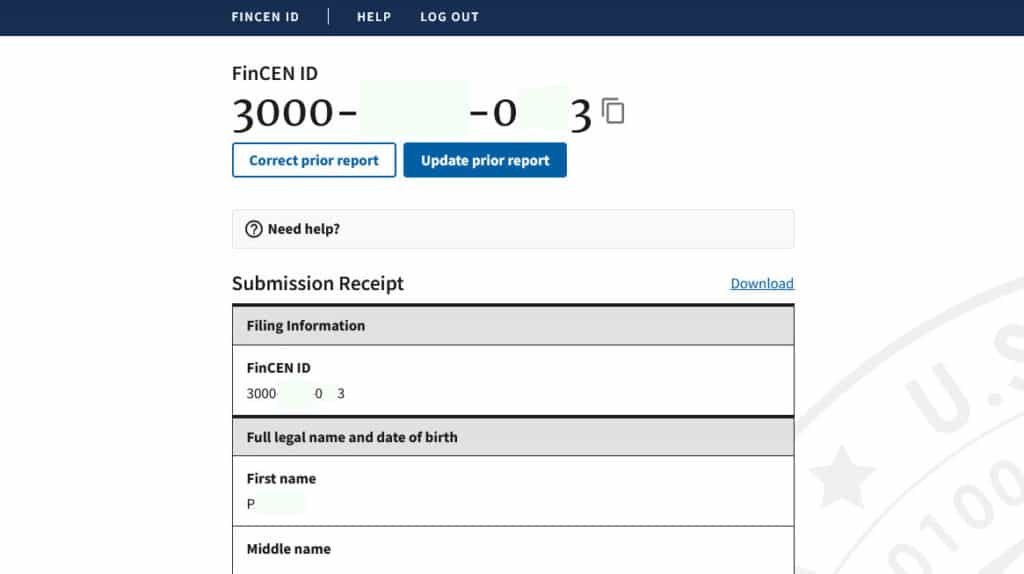This screenshot has height=574, width=1024.
Task: Click the Submission Receipt heading
Action: pos(318,284)
